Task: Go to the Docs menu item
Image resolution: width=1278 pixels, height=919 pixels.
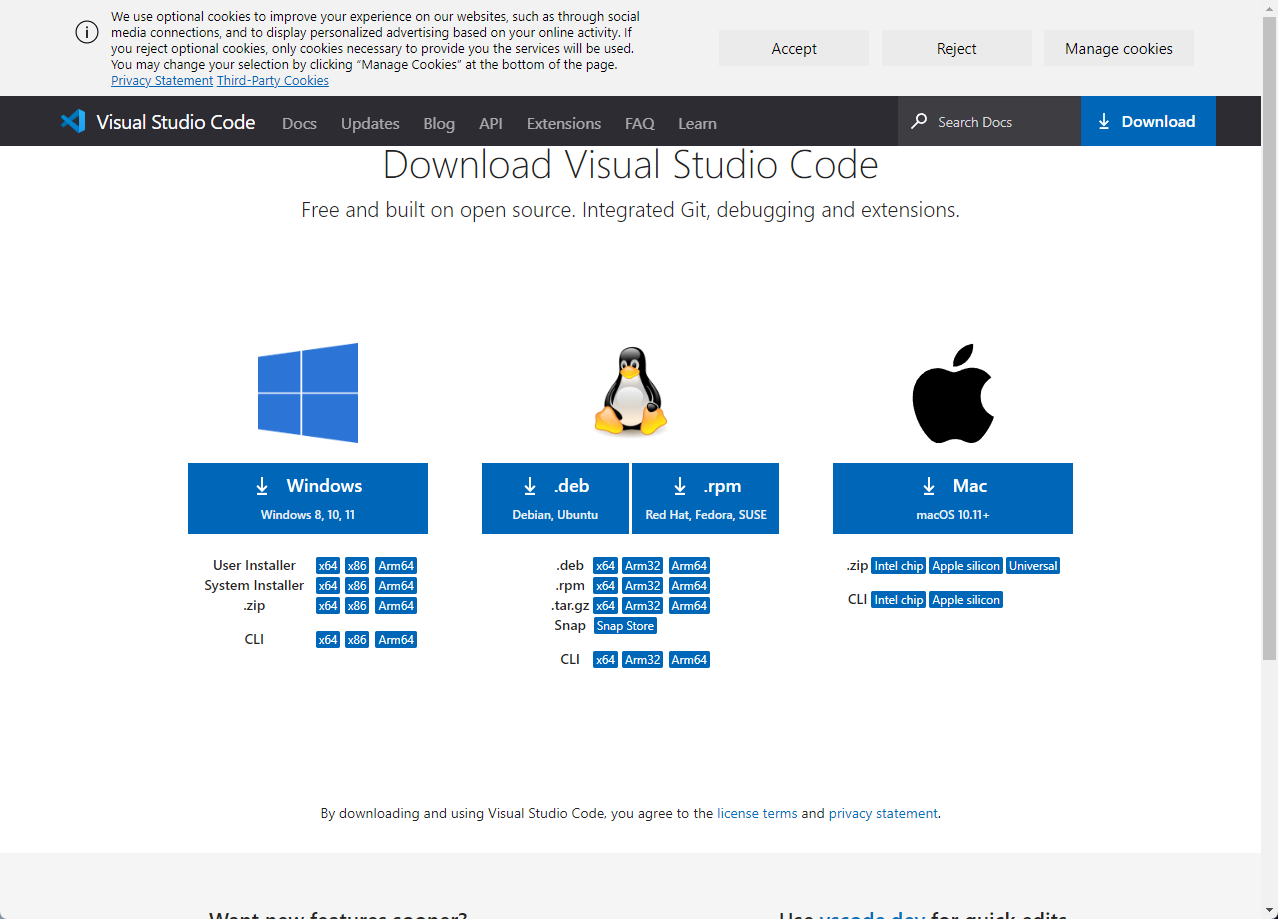Action: point(299,123)
